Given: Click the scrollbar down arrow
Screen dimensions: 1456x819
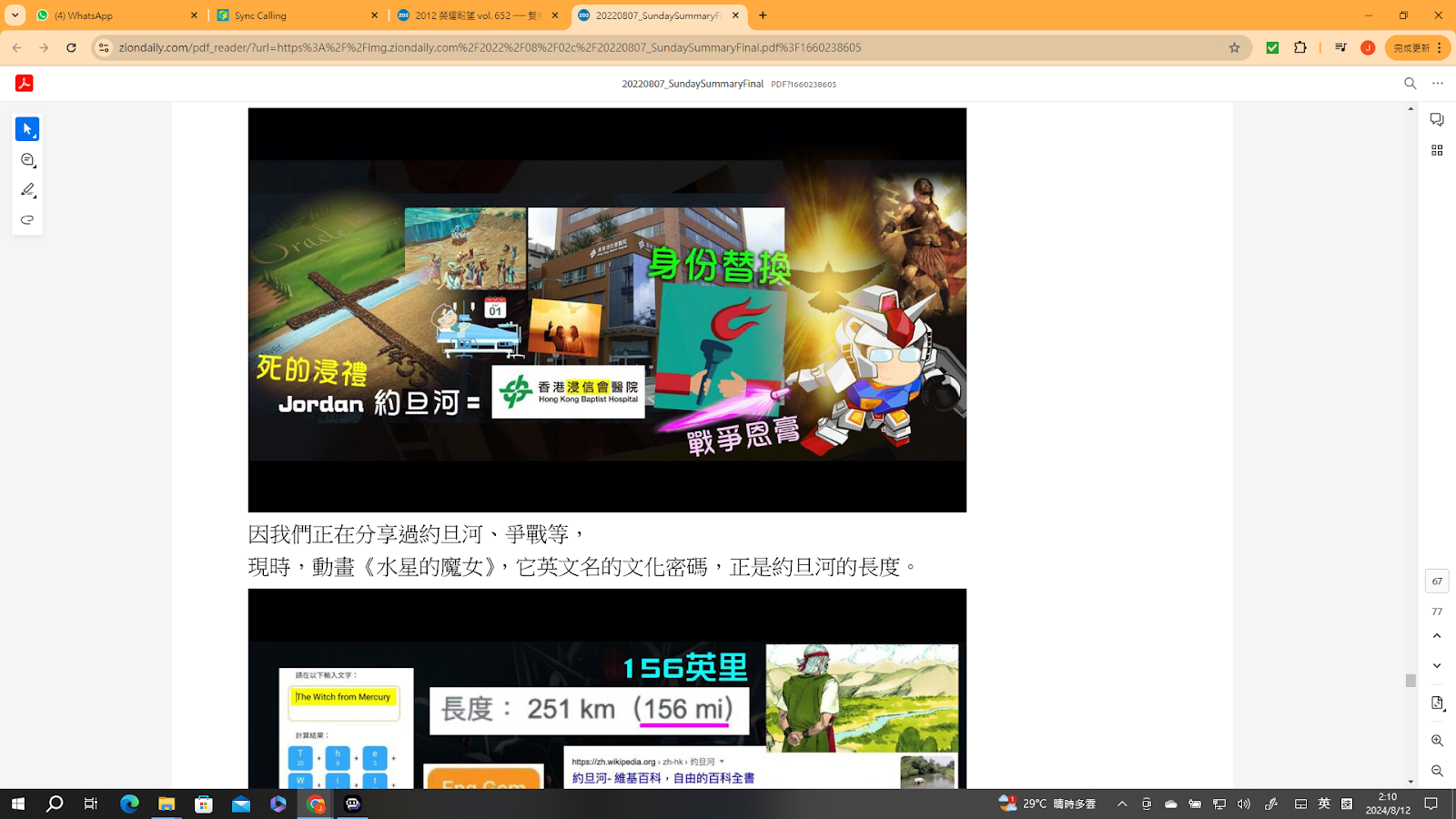Looking at the screenshot, I should (1410, 782).
